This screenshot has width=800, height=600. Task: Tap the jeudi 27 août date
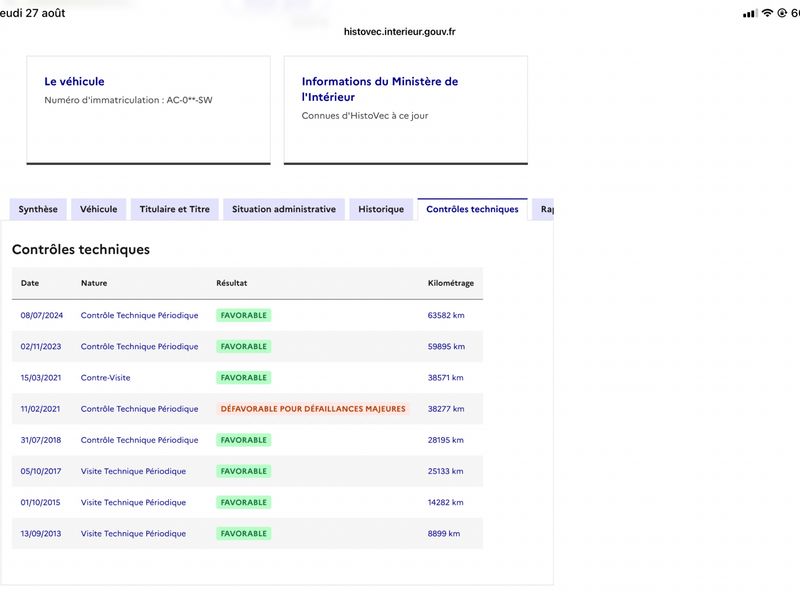click(32, 13)
